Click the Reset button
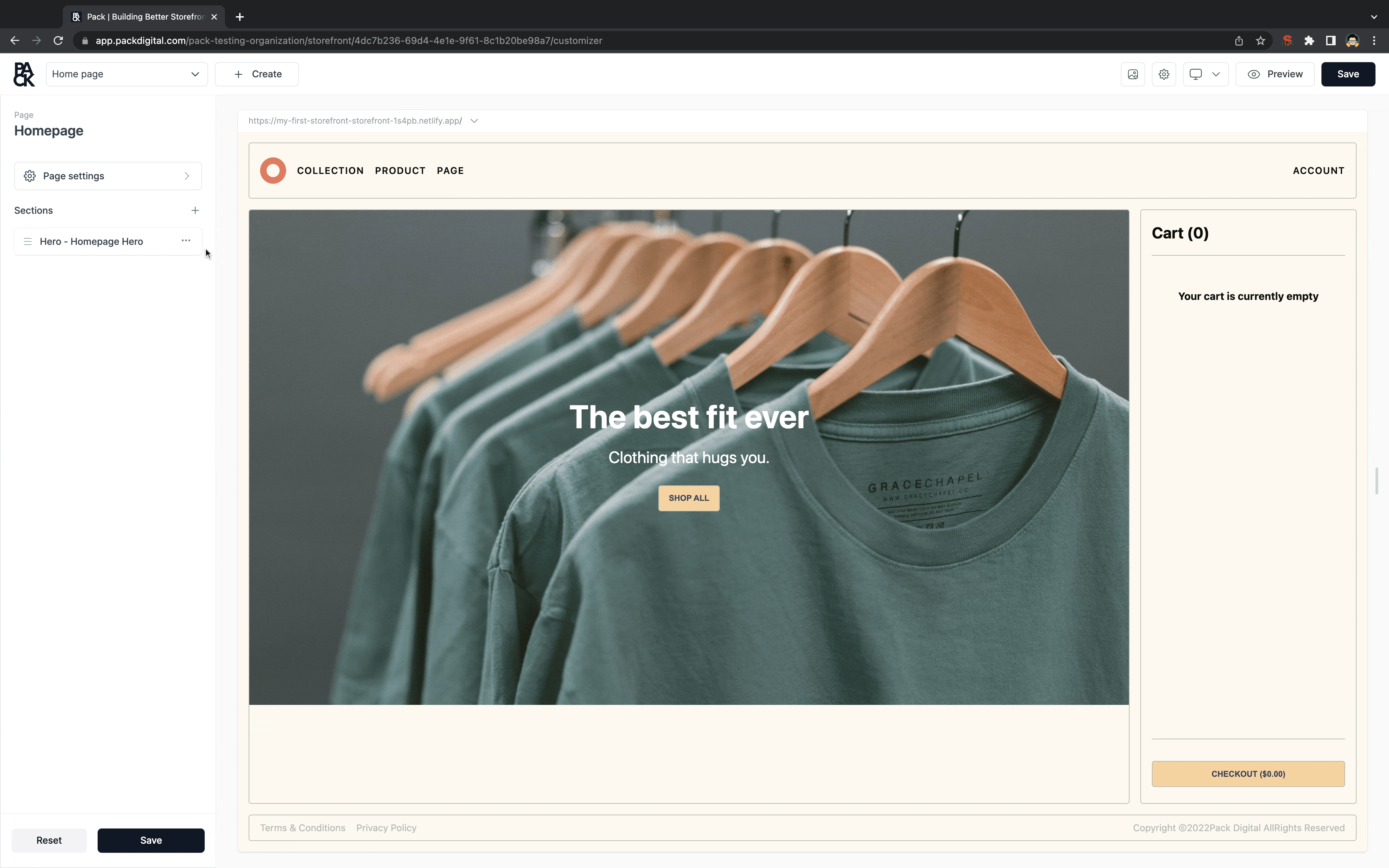This screenshot has height=868, width=1389. pyautogui.click(x=49, y=840)
